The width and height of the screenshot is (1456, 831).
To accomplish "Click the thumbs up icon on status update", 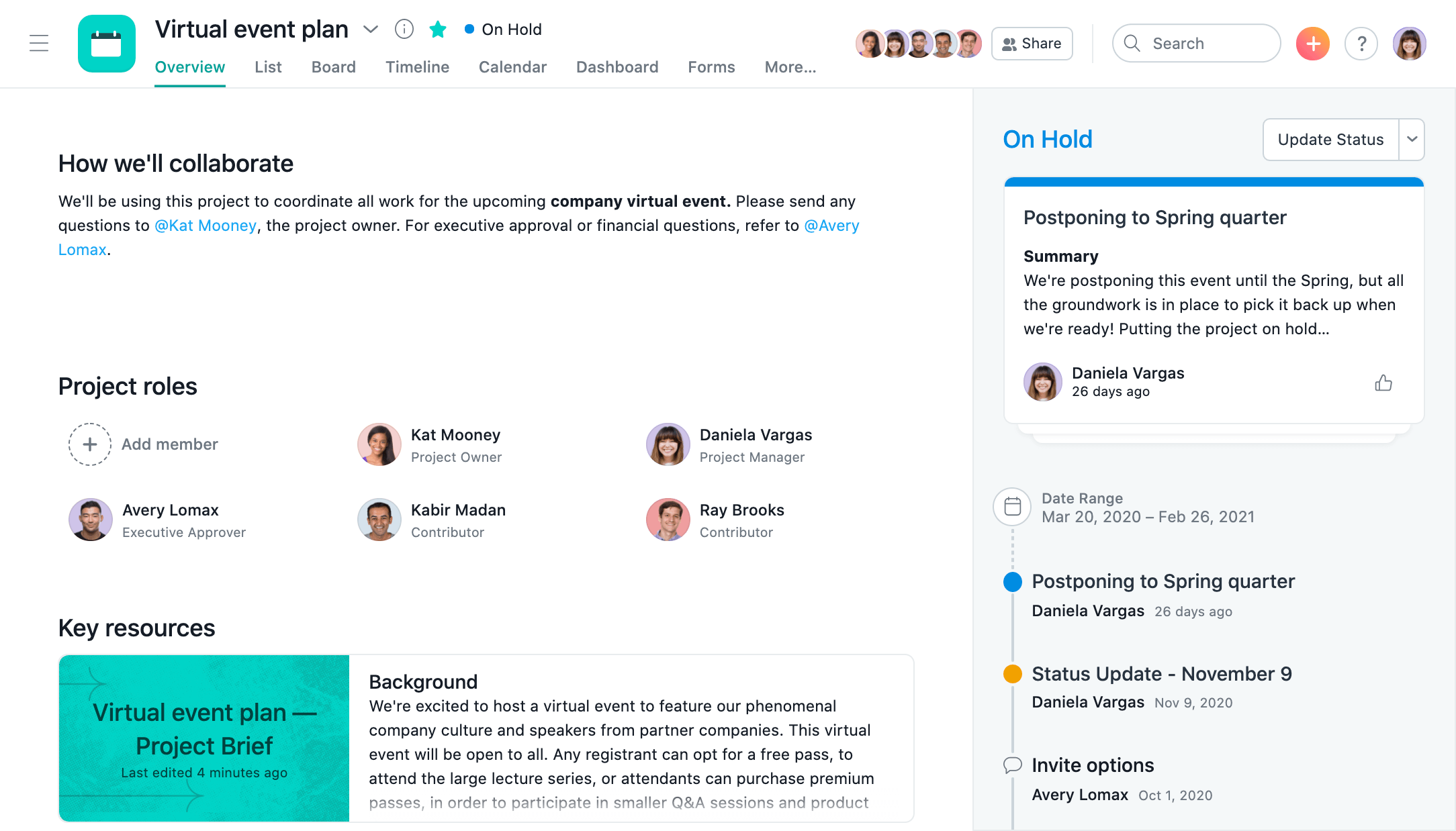I will [1384, 382].
